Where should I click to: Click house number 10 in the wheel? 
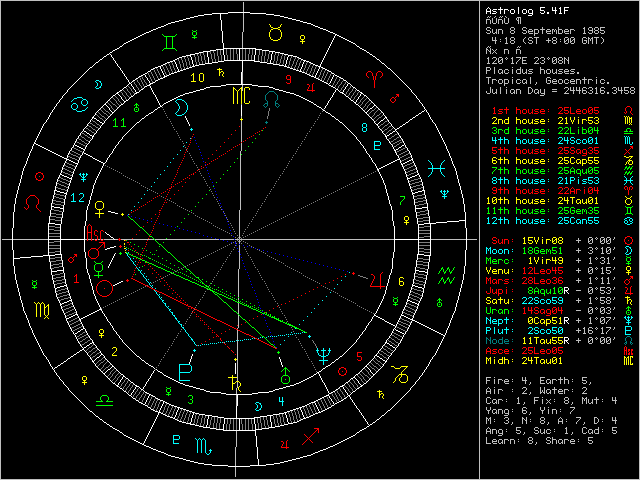(x=198, y=77)
